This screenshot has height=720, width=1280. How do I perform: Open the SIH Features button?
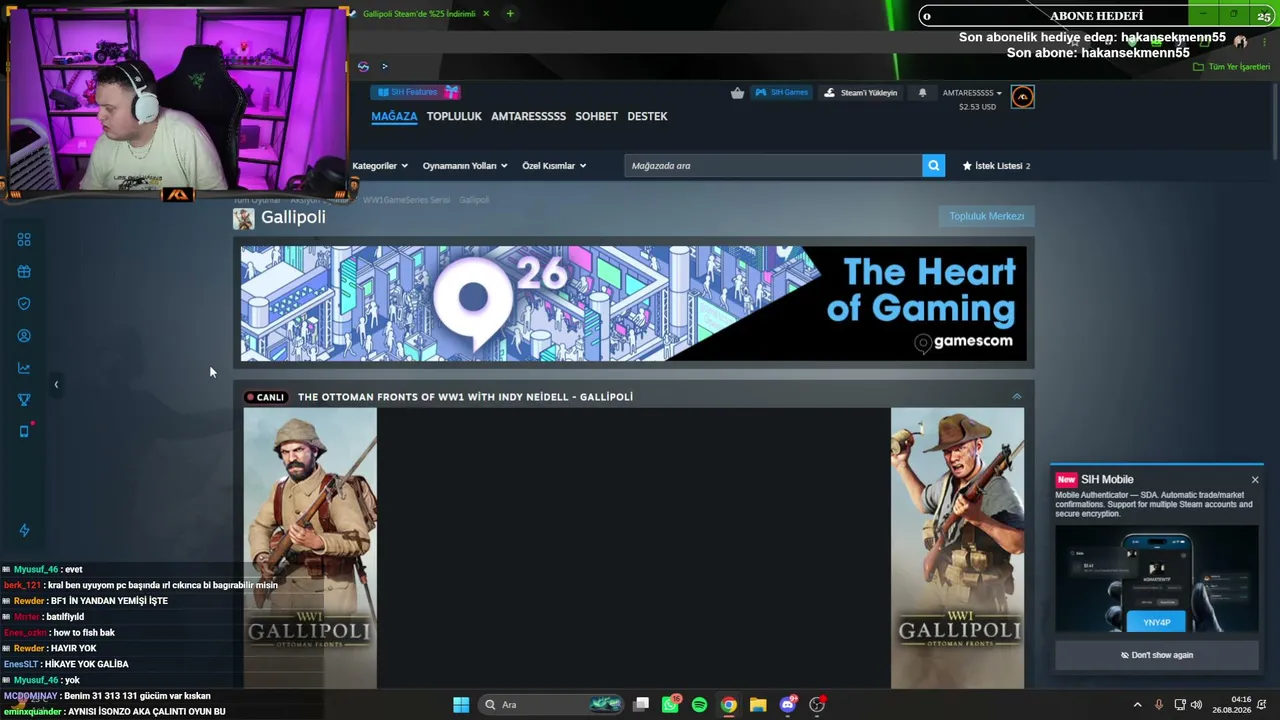[415, 92]
